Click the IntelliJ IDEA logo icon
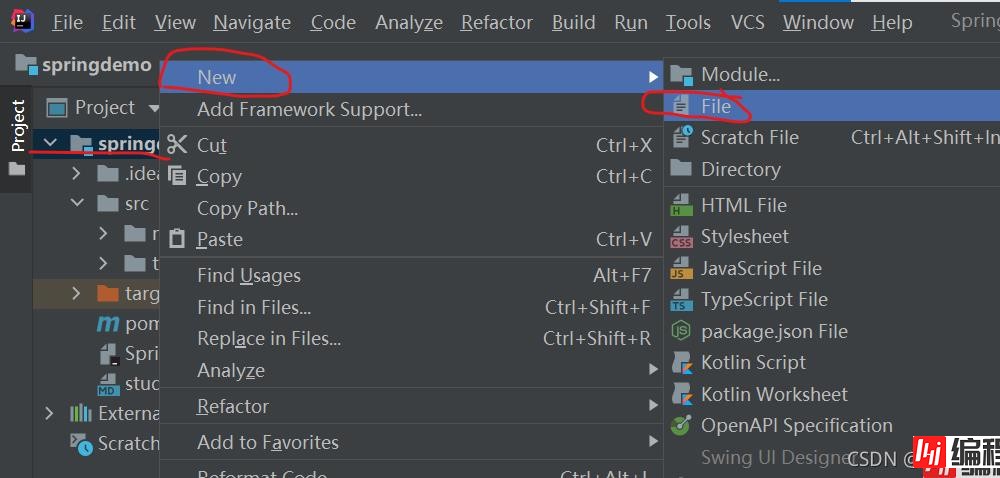 click(x=19, y=21)
